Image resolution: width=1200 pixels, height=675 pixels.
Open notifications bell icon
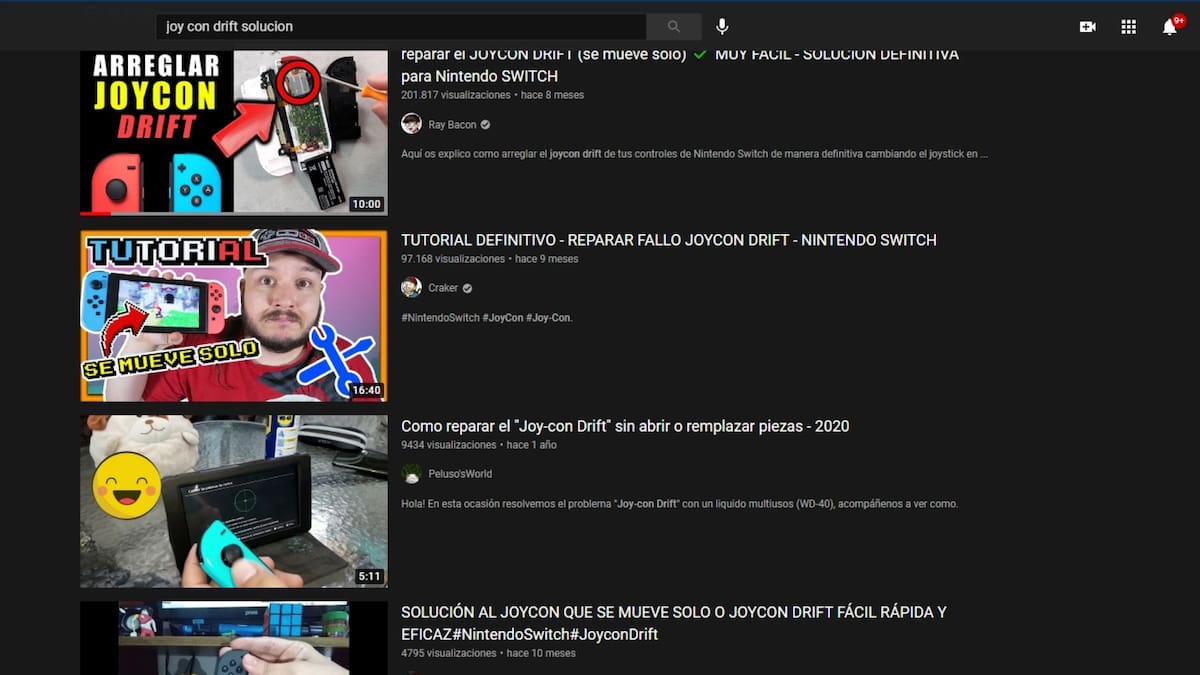1171,26
